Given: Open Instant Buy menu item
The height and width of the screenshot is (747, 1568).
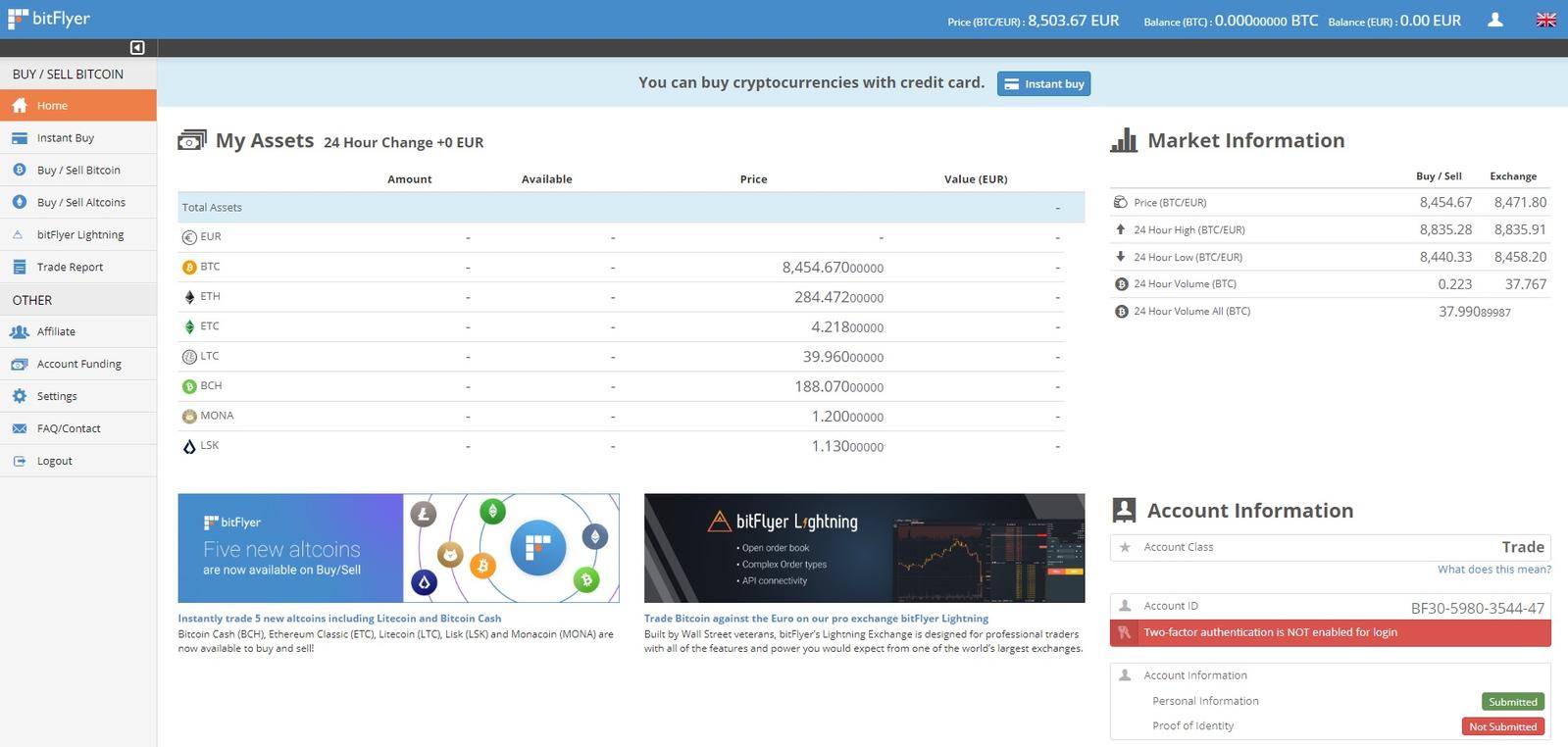Looking at the screenshot, I should 78,138.
